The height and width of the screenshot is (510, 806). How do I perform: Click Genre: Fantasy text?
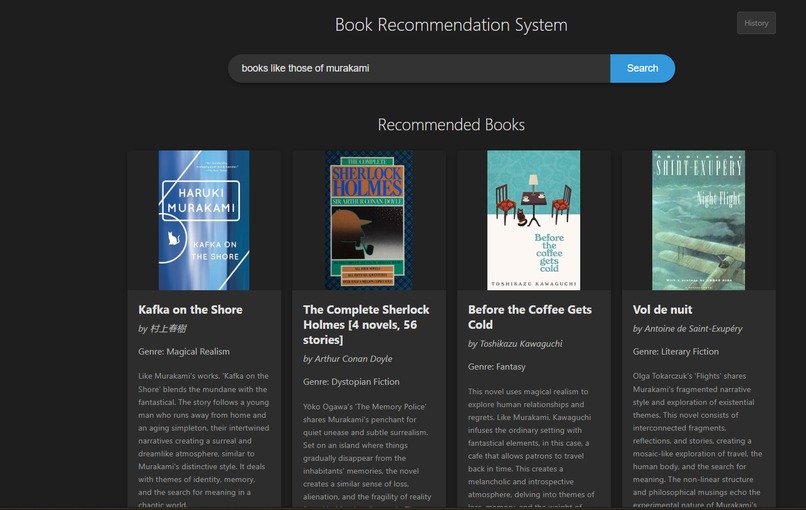coord(497,367)
